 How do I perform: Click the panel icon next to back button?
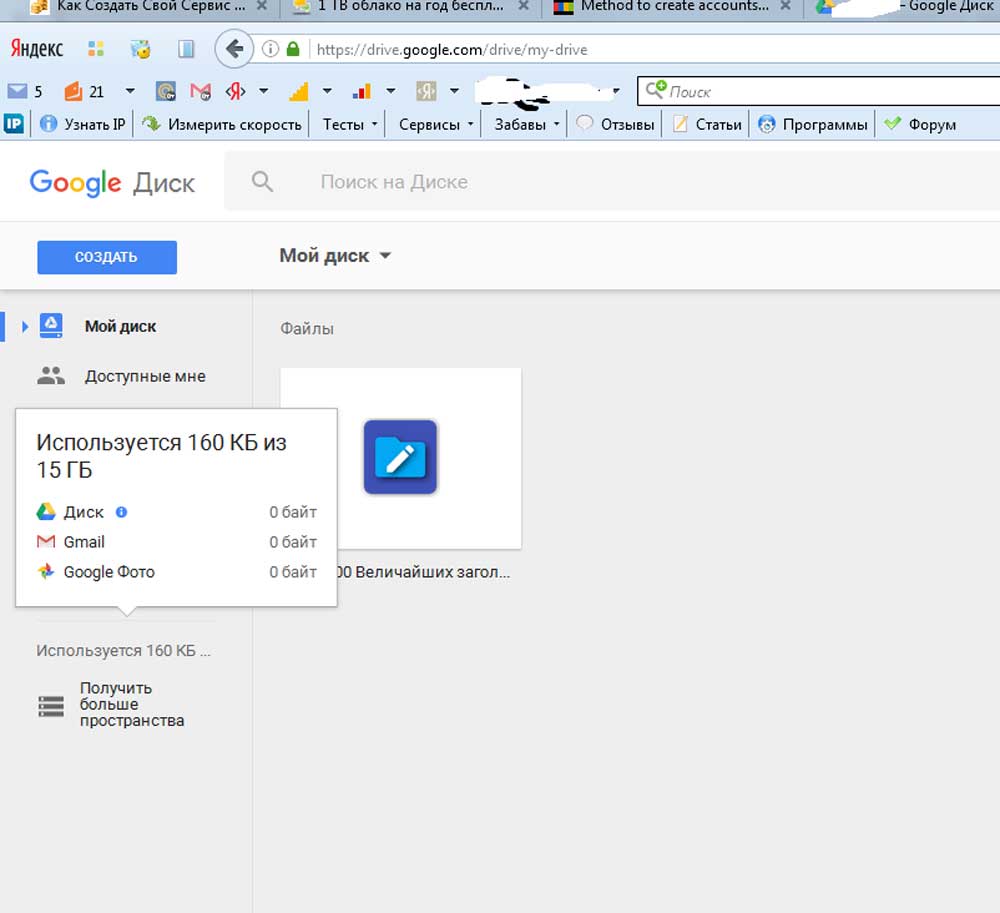click(x=186, y=49)
